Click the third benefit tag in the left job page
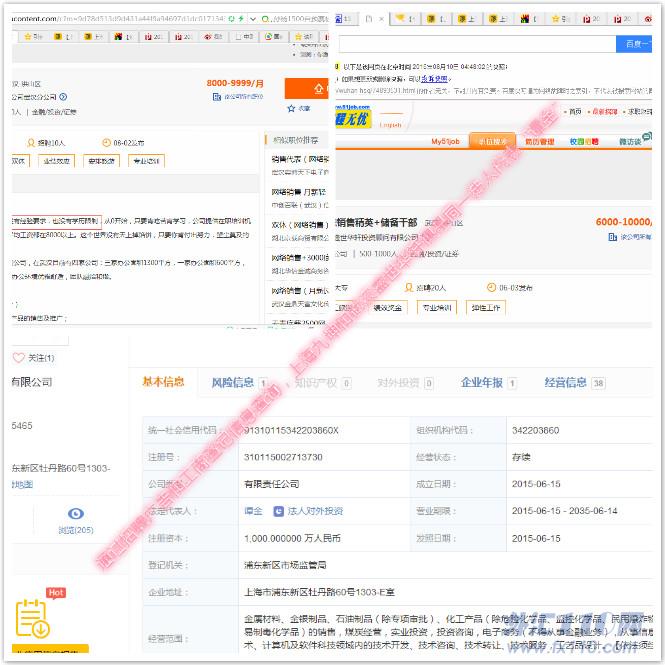 [101, 161]
